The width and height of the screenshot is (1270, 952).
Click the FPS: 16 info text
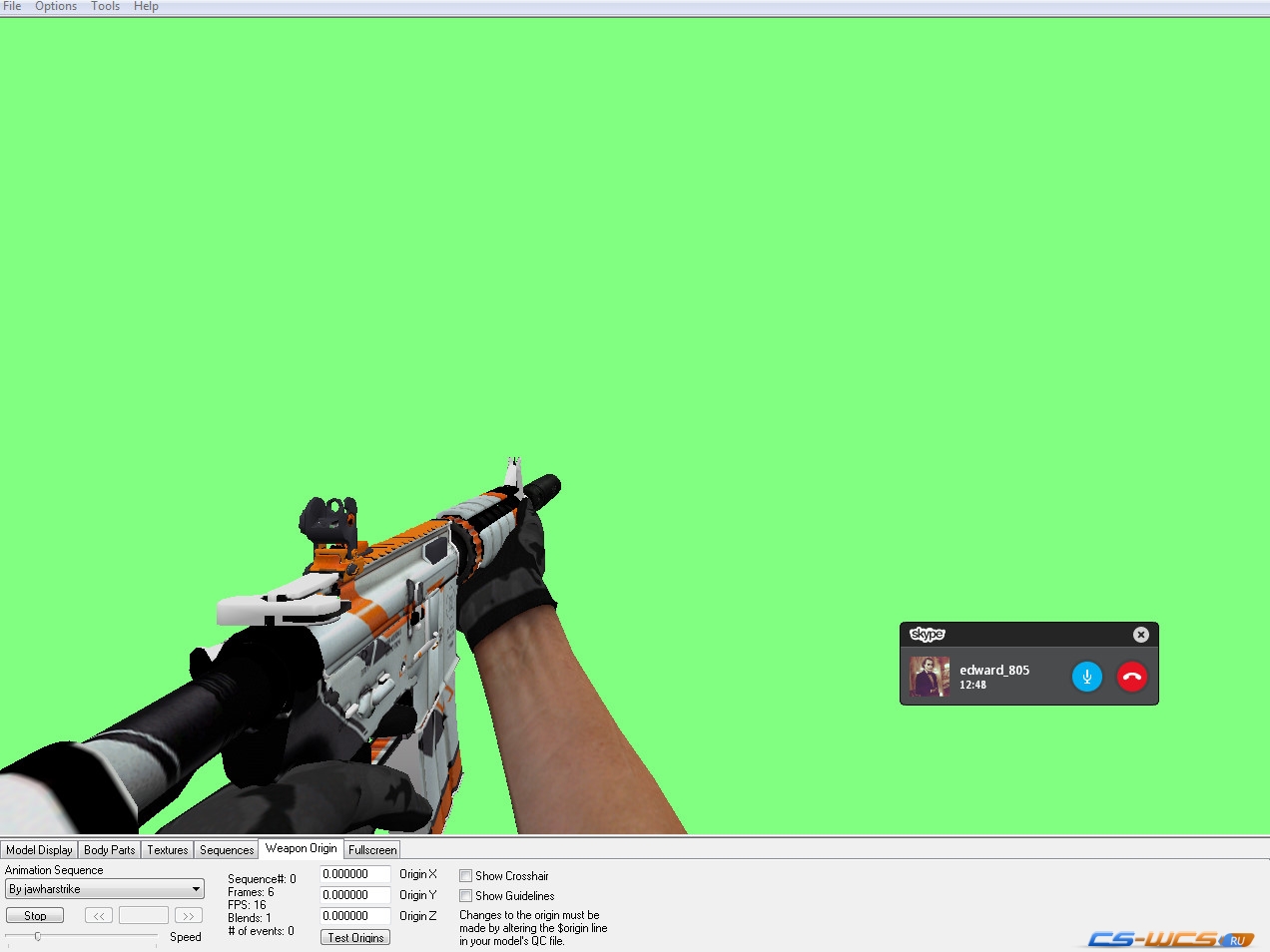click(247, 905)
